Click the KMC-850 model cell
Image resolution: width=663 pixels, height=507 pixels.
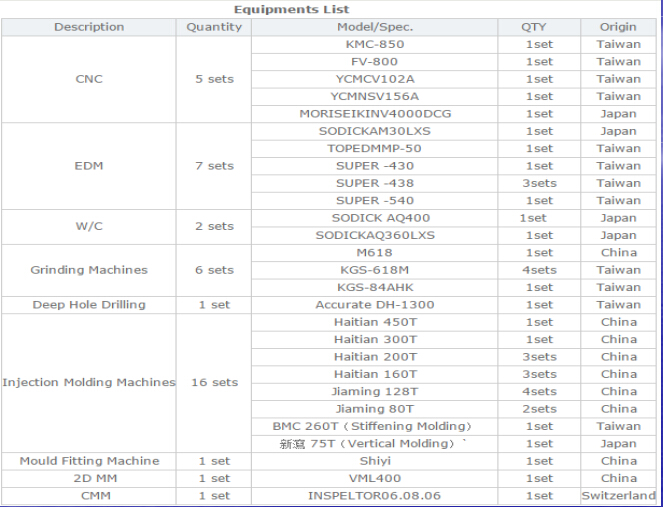pyautogui.click(x=375, y=44)
